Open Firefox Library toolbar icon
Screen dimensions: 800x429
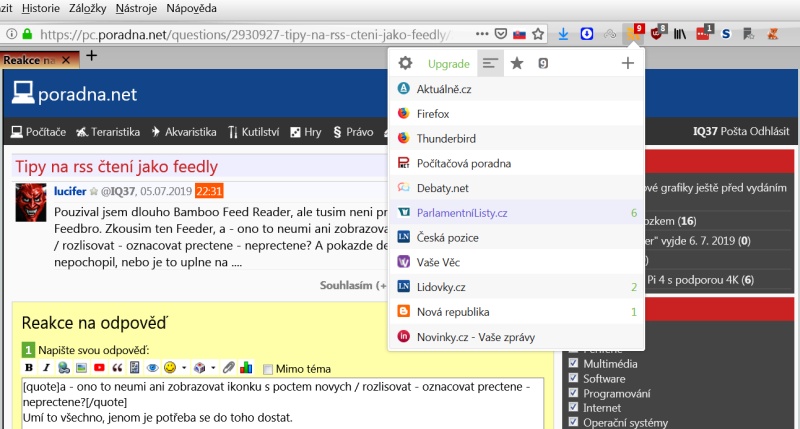point(680,34)
